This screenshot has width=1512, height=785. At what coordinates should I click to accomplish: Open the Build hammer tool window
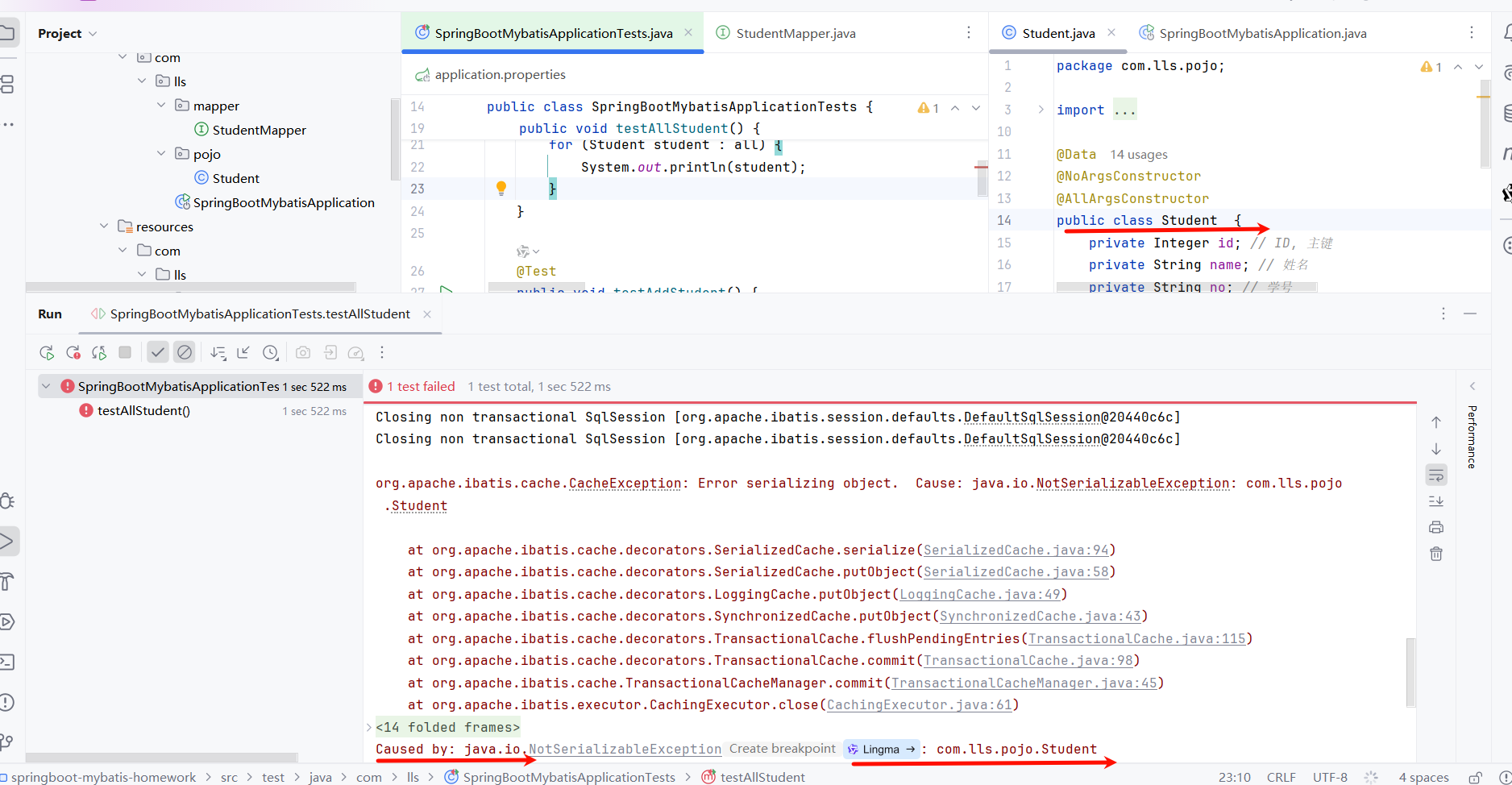[6, 581]
